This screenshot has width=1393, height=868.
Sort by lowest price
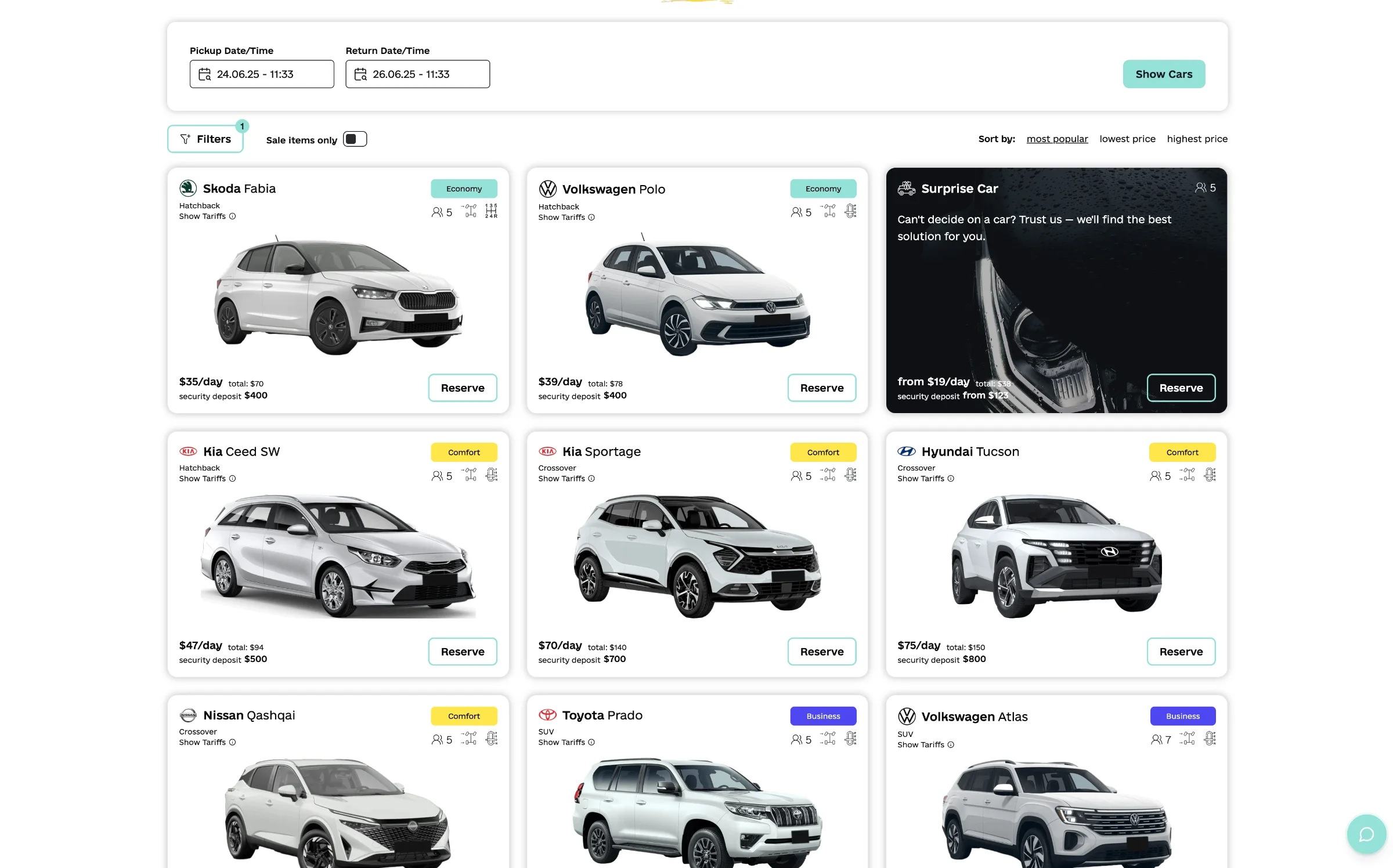1127,139
